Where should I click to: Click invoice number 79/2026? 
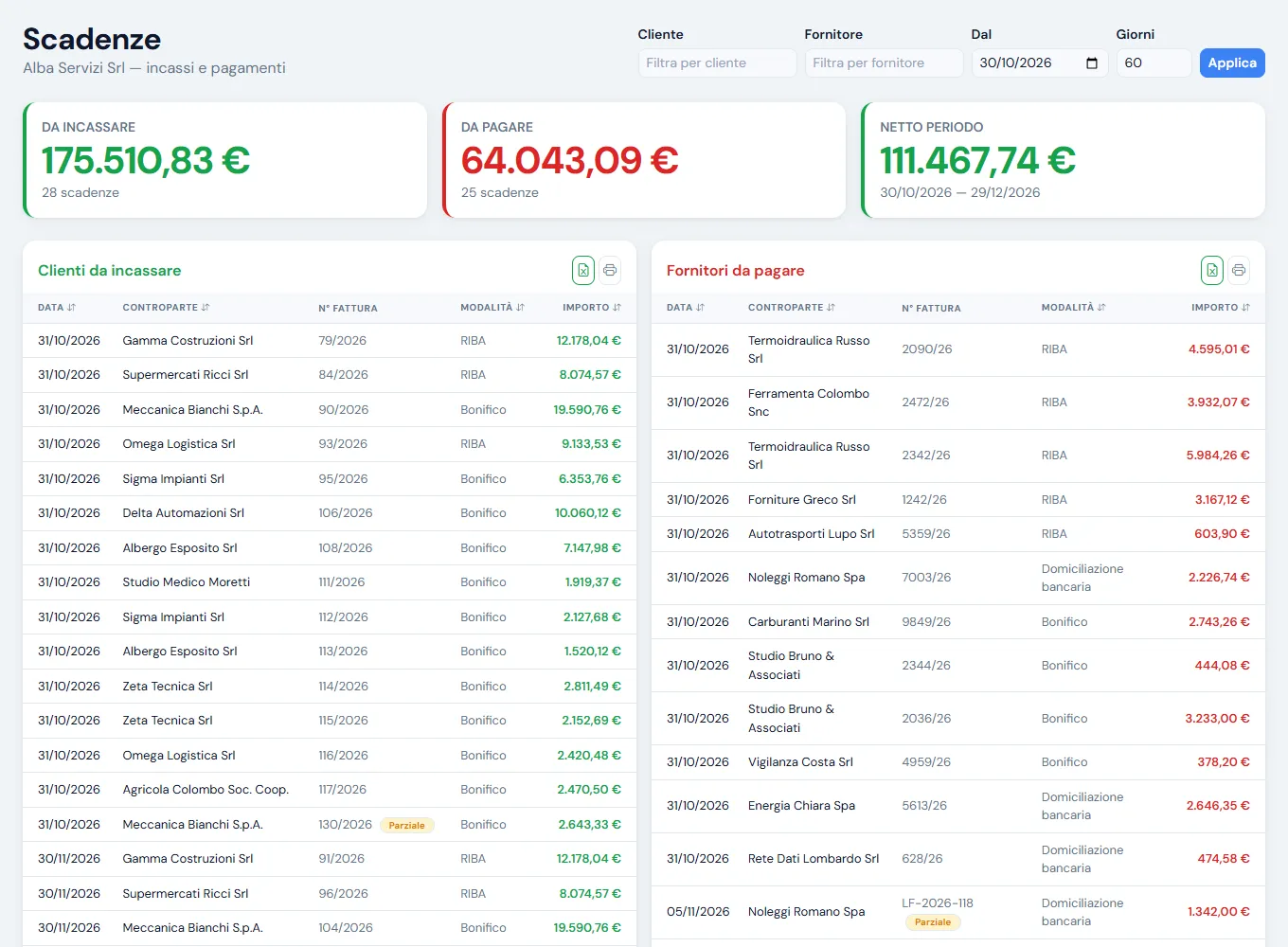click(342, 341)
